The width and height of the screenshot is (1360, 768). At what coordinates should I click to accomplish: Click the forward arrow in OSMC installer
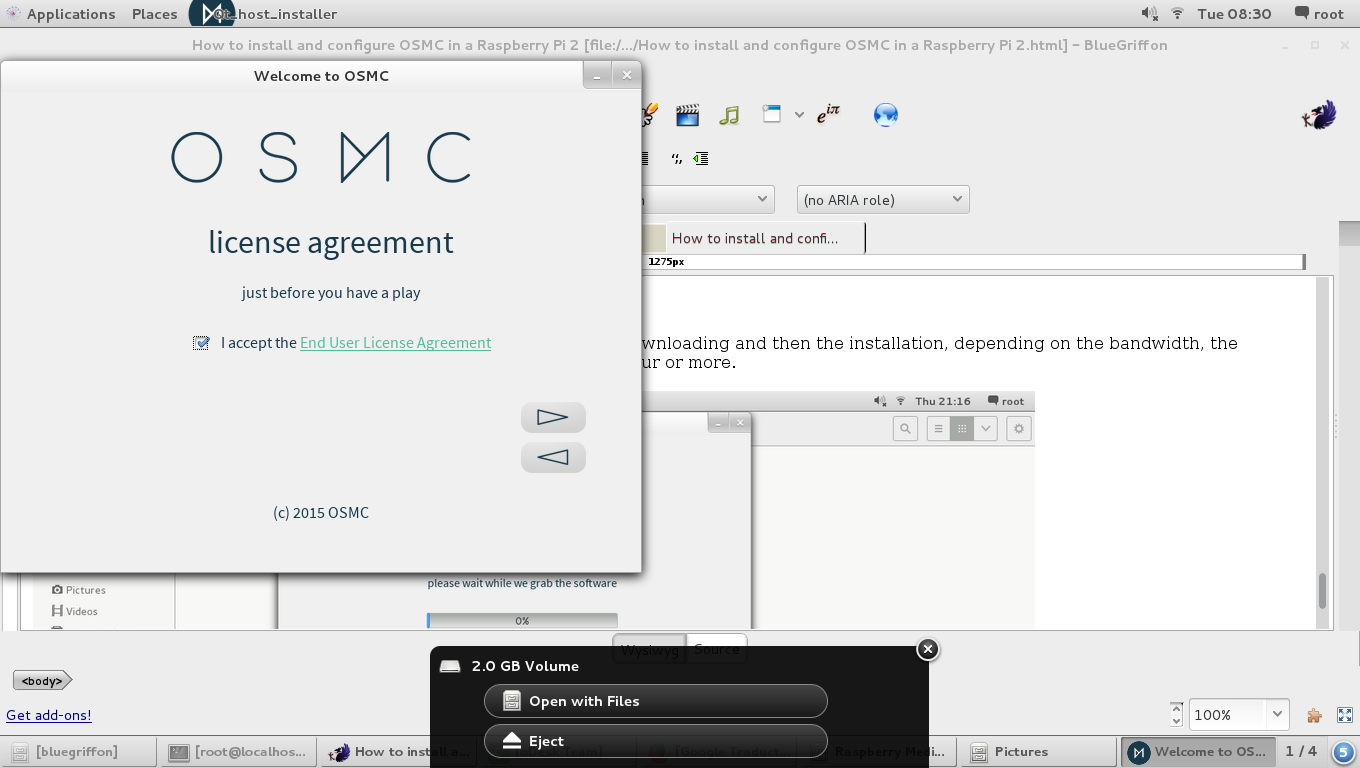tap(553, 417)
